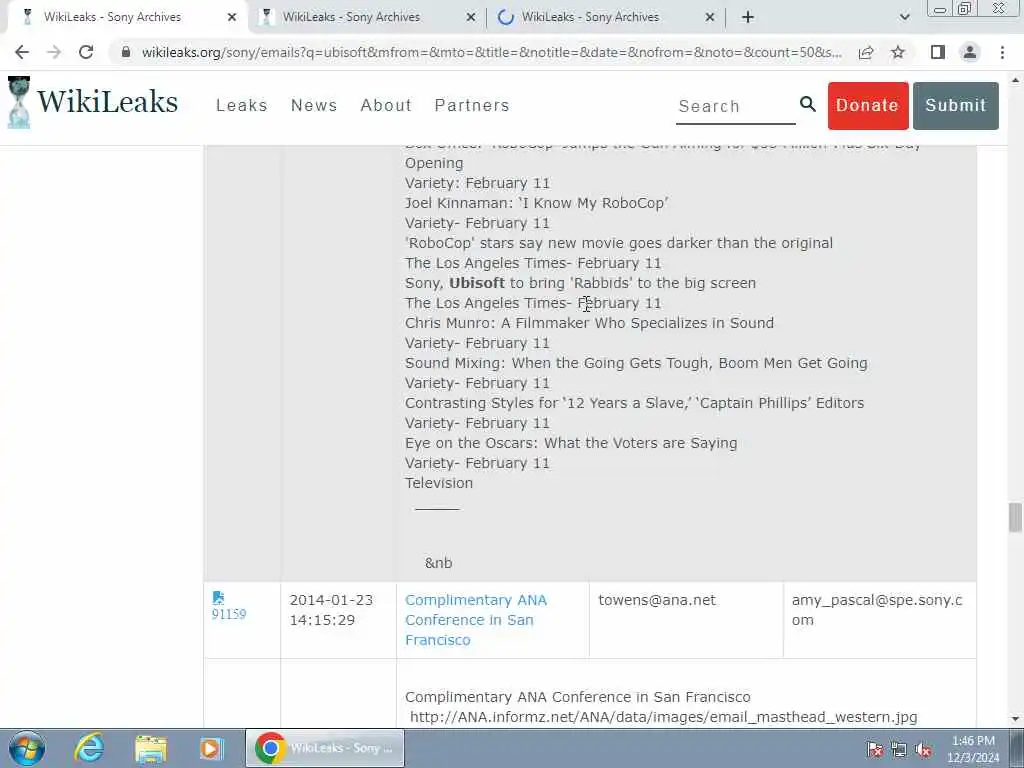Launch Internet Explorer from taskbar
This screenshot has height=768, width=1024.
[89, 748]
